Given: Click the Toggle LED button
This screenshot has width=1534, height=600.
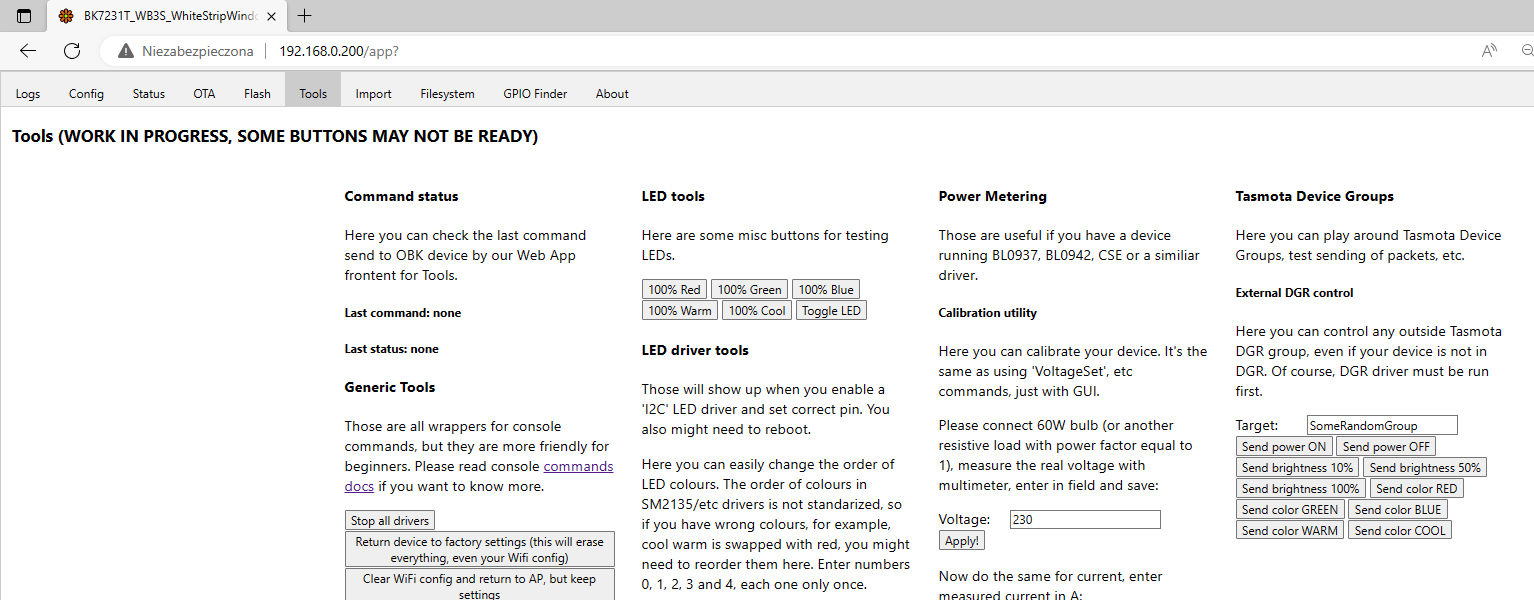Looking at the screenshot, I should [831, 311].
